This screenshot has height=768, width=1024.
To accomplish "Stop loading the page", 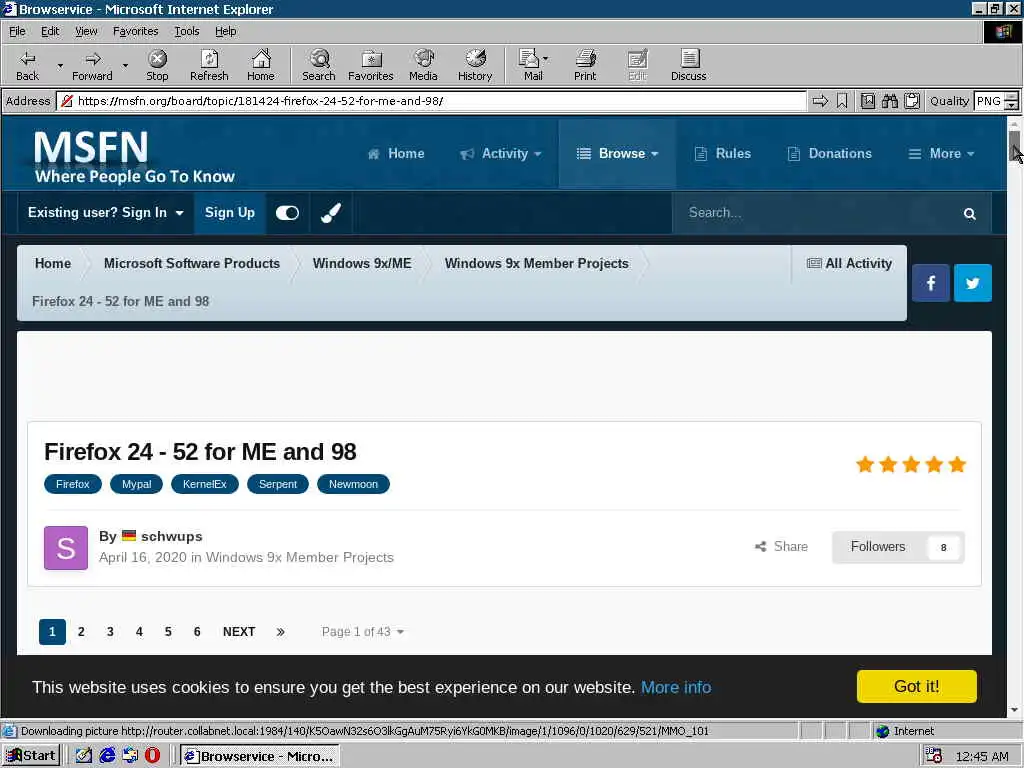I will 157,65.
